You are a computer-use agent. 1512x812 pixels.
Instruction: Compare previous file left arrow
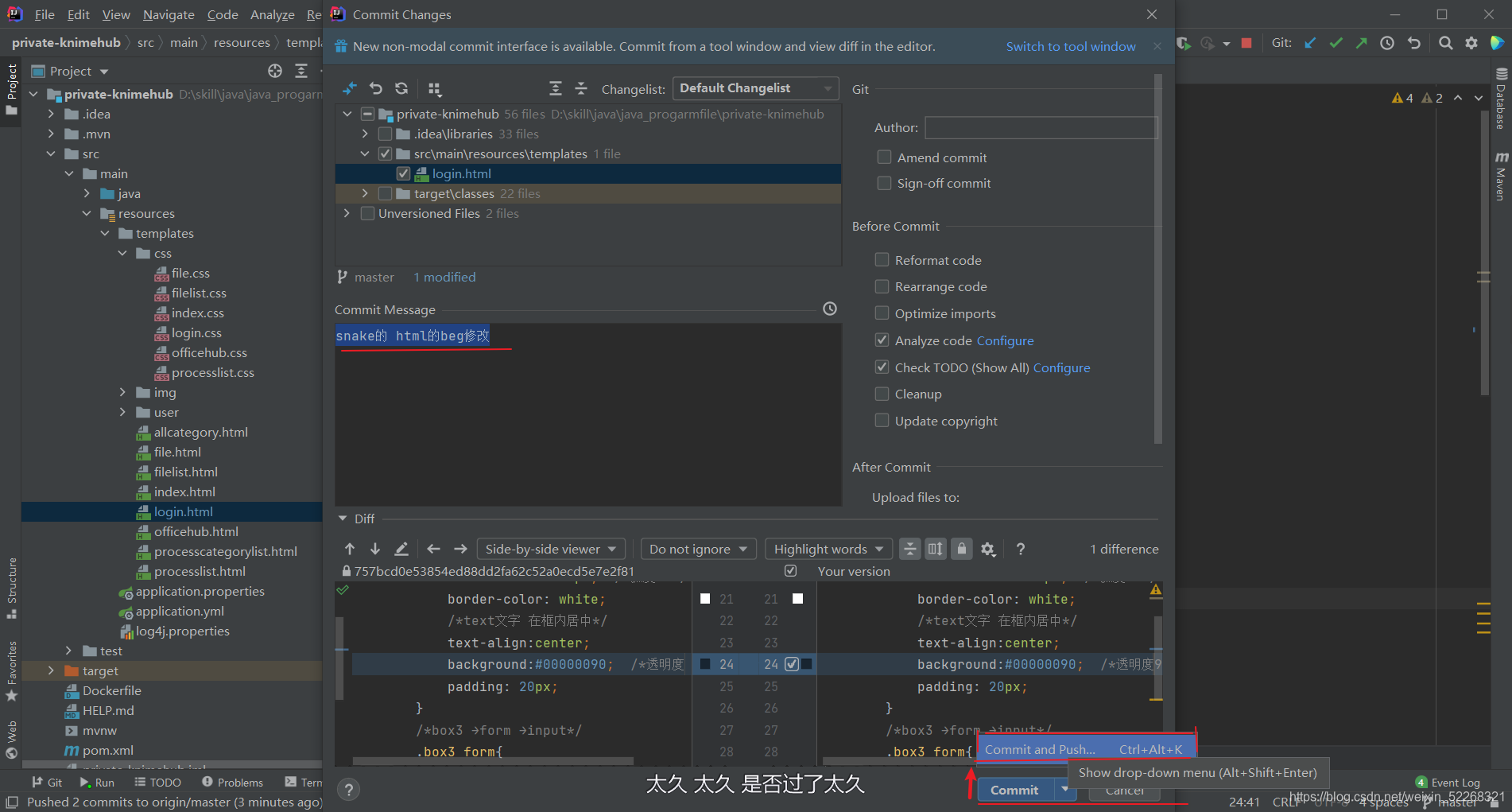pyautogui.click(x=433, y=549)
